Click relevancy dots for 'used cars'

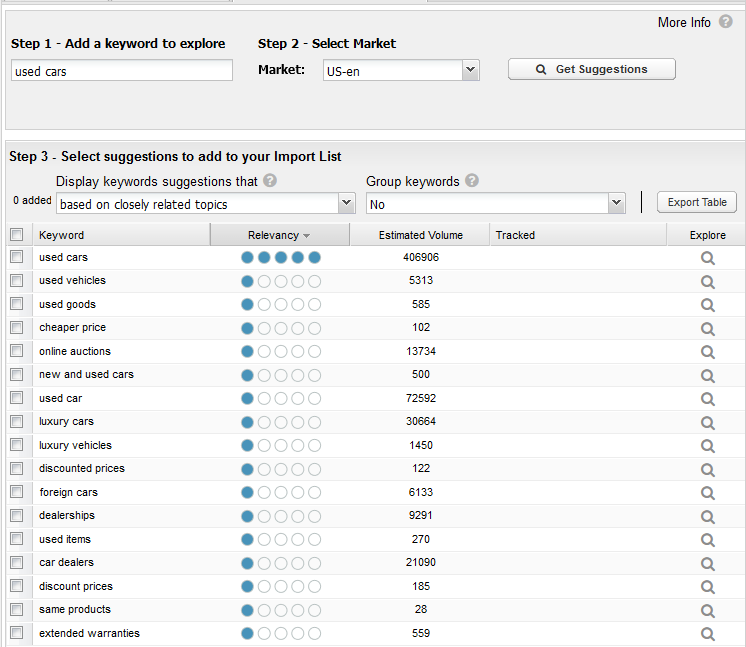(281, 257)
